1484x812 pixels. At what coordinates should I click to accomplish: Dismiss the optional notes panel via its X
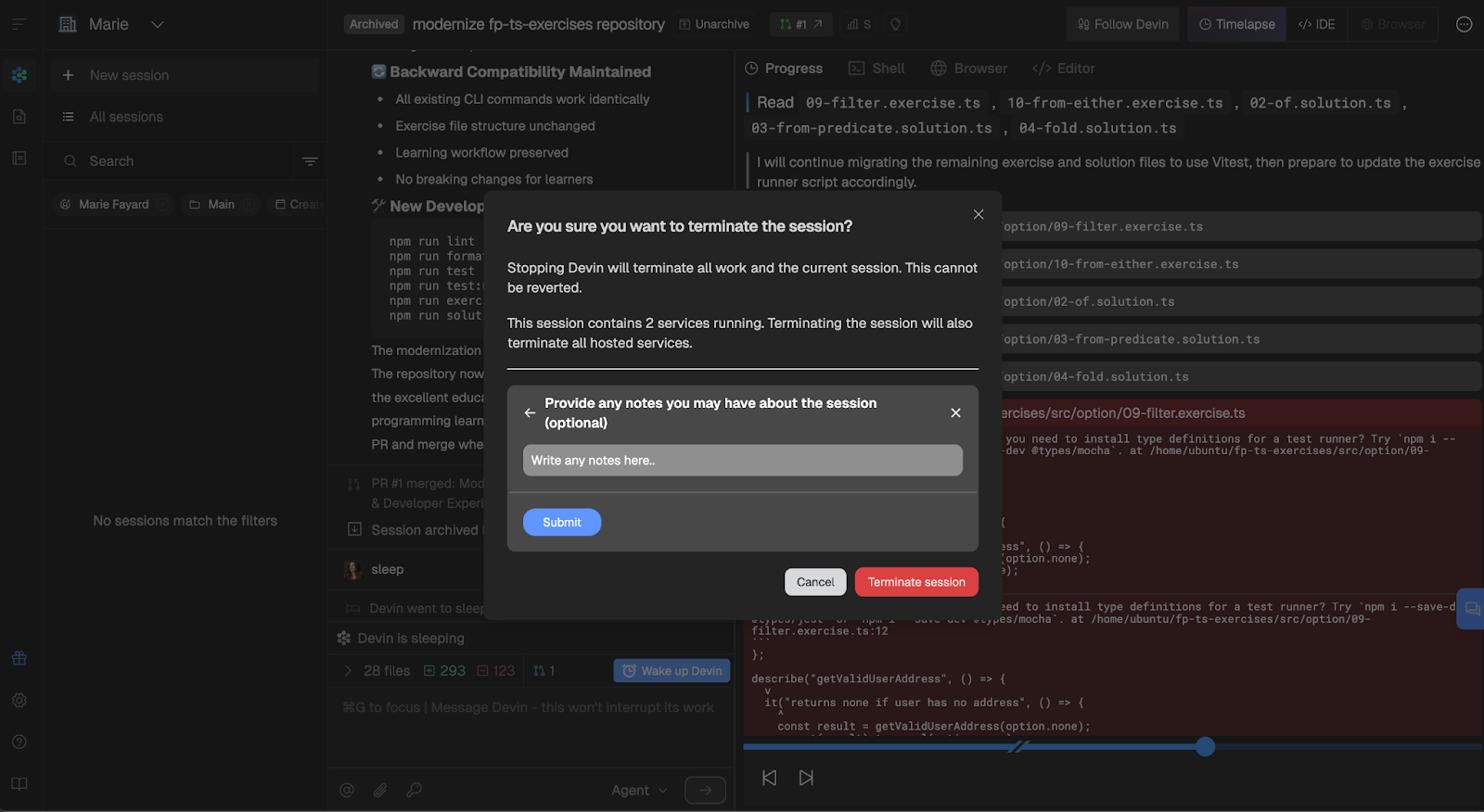point(955,412)
